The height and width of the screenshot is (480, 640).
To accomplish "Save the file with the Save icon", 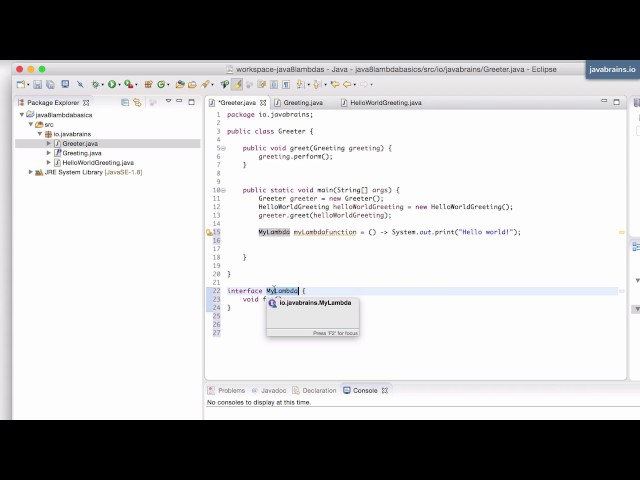I will point(38,84).
